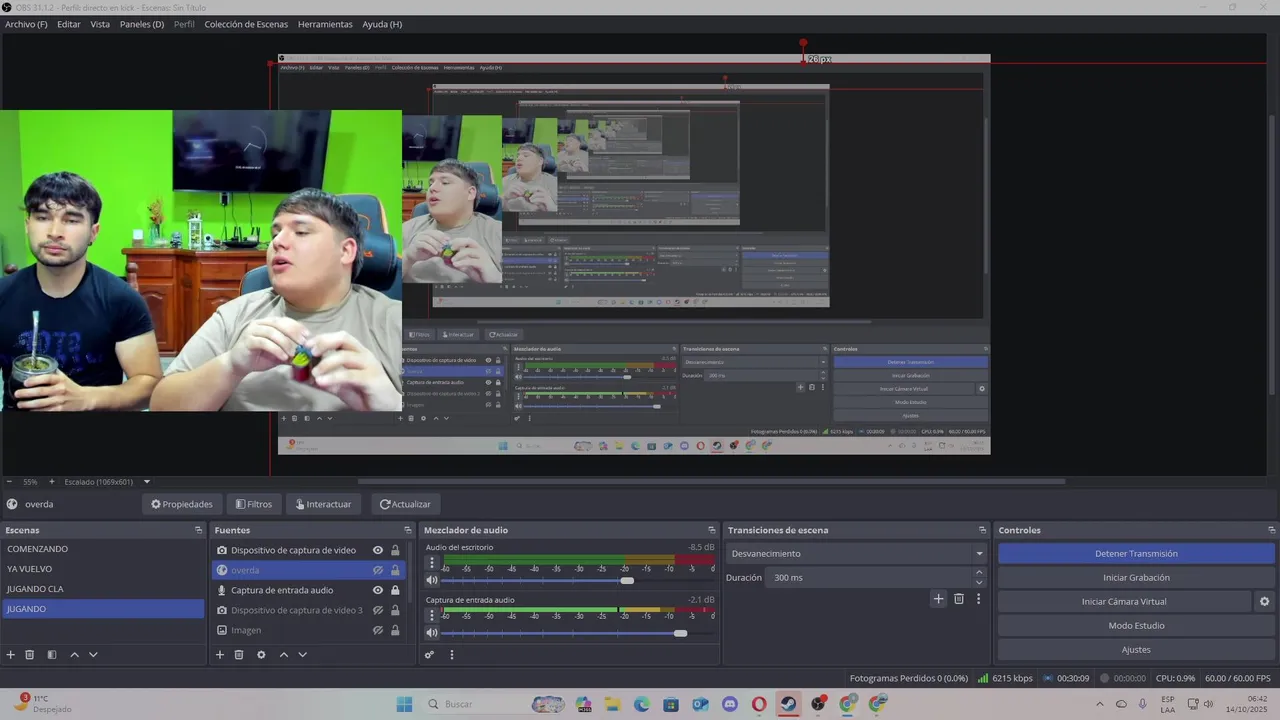Viewport: 1280px width, 720px height.
Task: Open Opera browser from taskbar
Action: click(x=759, y=704)
